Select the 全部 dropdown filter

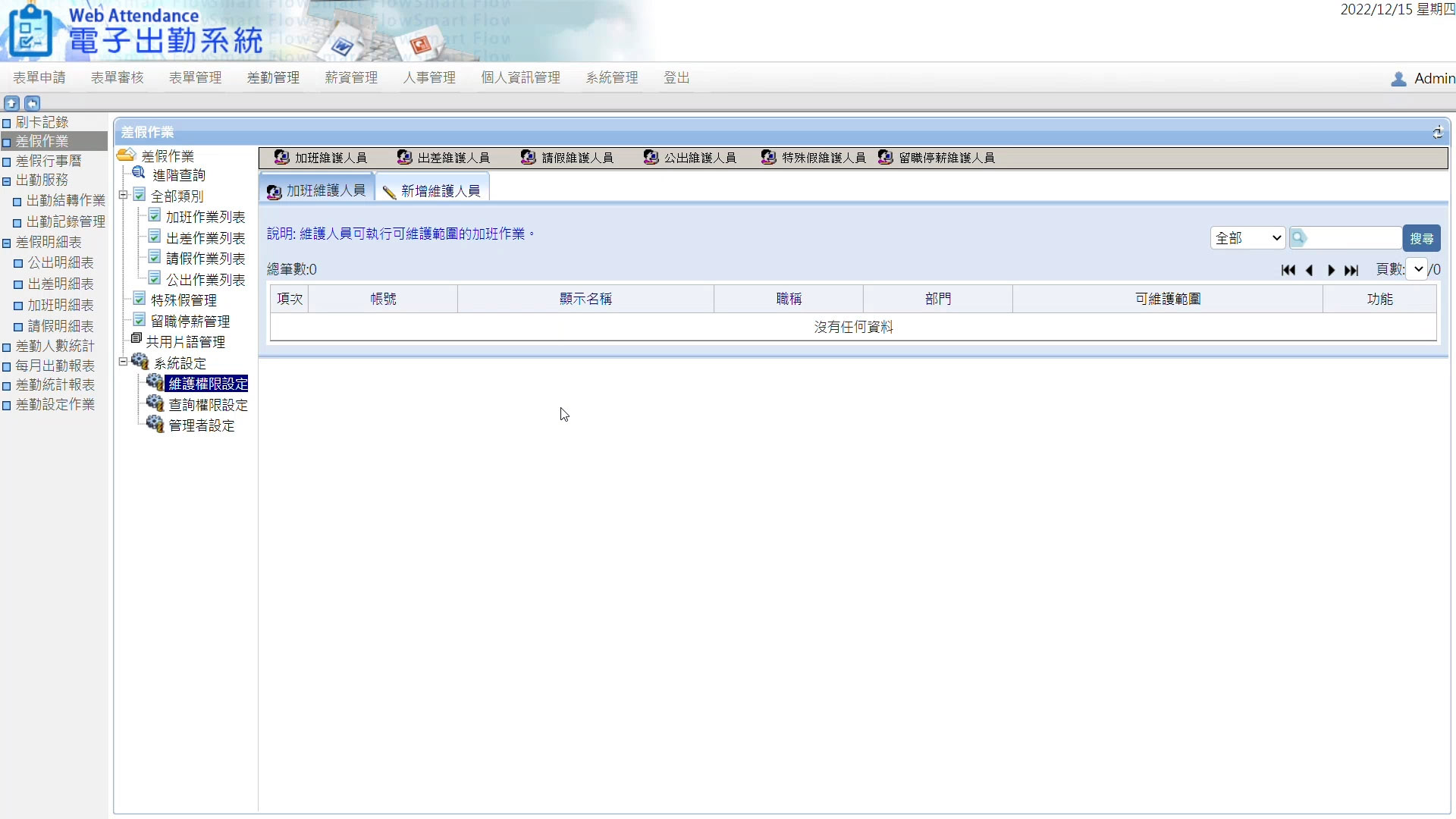[x=1246, y=238]
